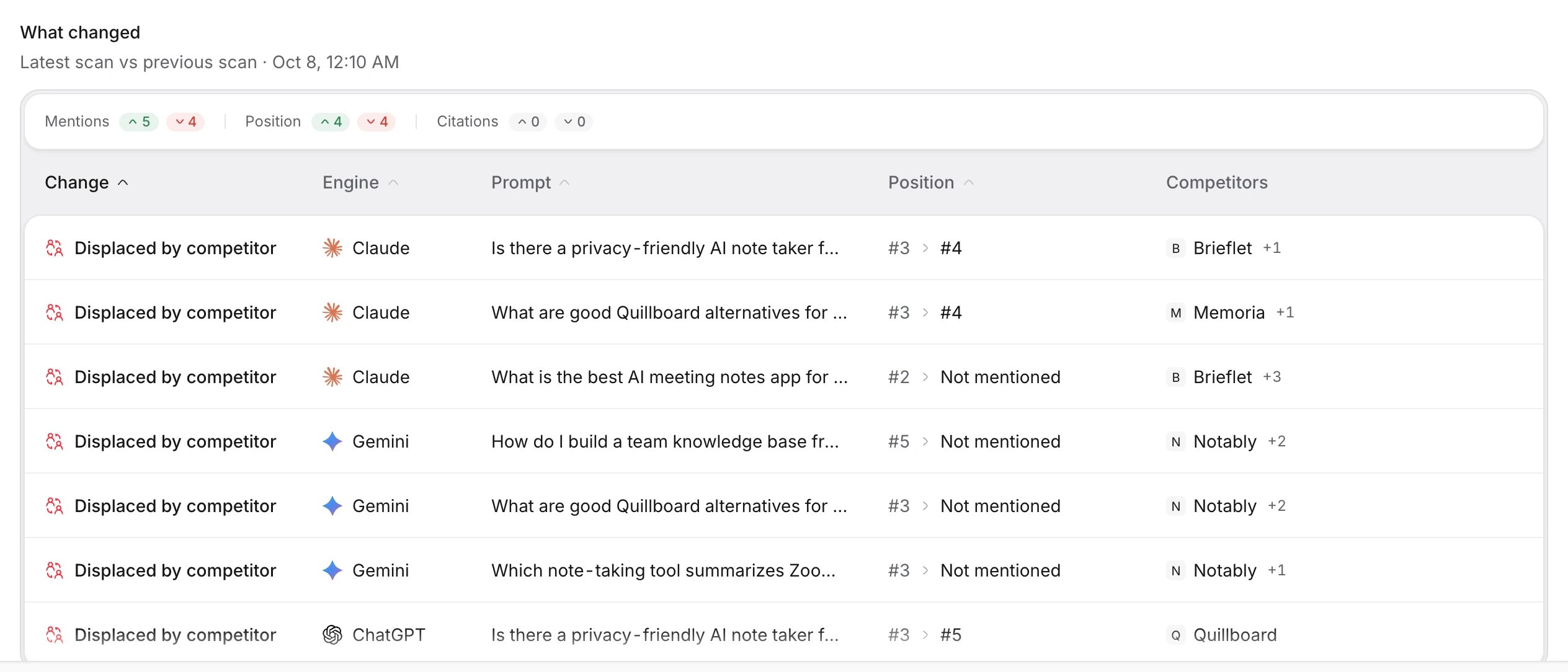Click the #3 to #5 position cell
The height and width of the screenshot is (672, 1568).
coord(925,635)
